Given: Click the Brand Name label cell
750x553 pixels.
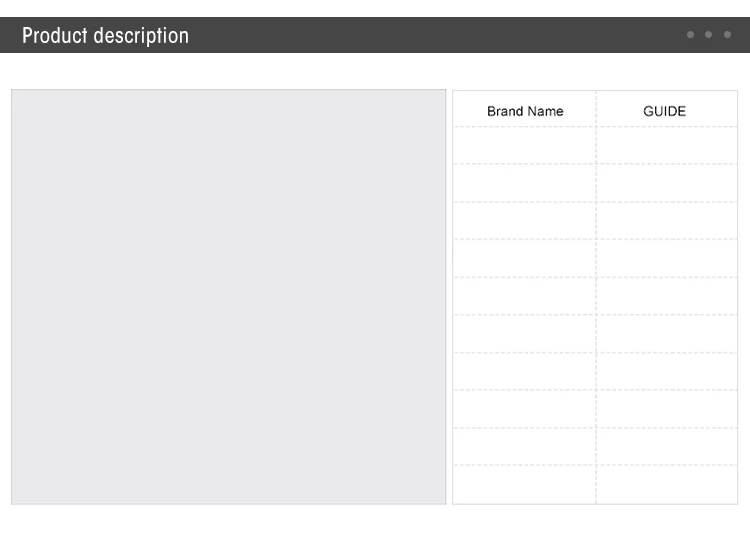Looking at the screenshot, I should tap(525, 111).
